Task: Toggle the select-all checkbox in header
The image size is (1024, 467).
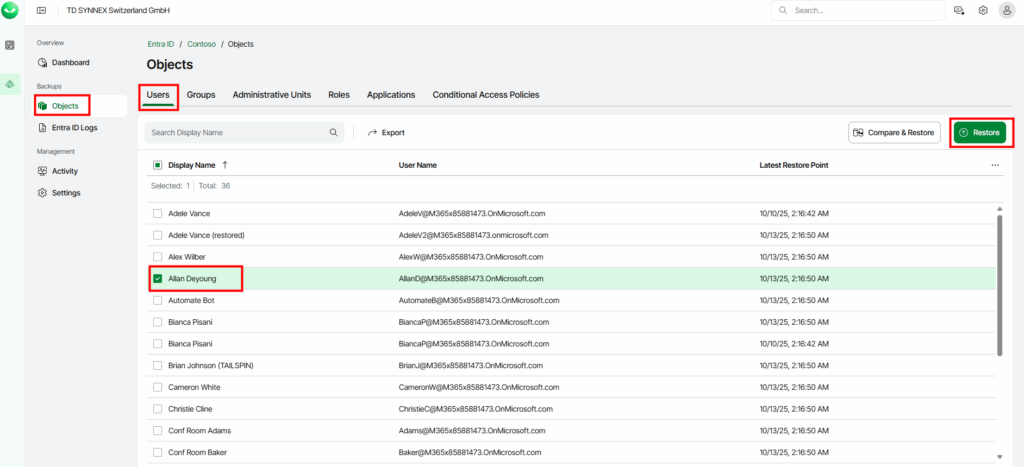Action: pos(157,165)
